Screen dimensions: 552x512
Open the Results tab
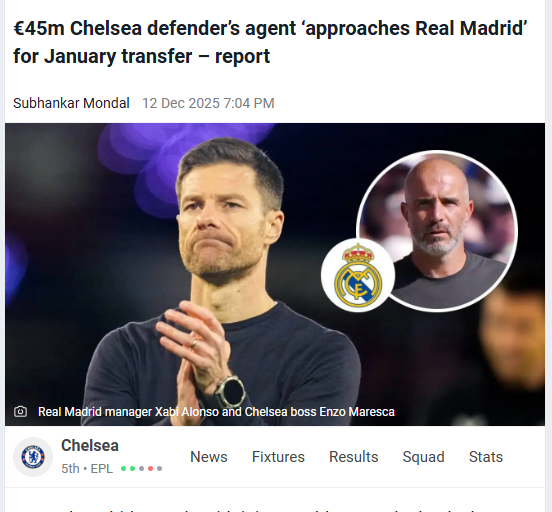tap(353, 457)
